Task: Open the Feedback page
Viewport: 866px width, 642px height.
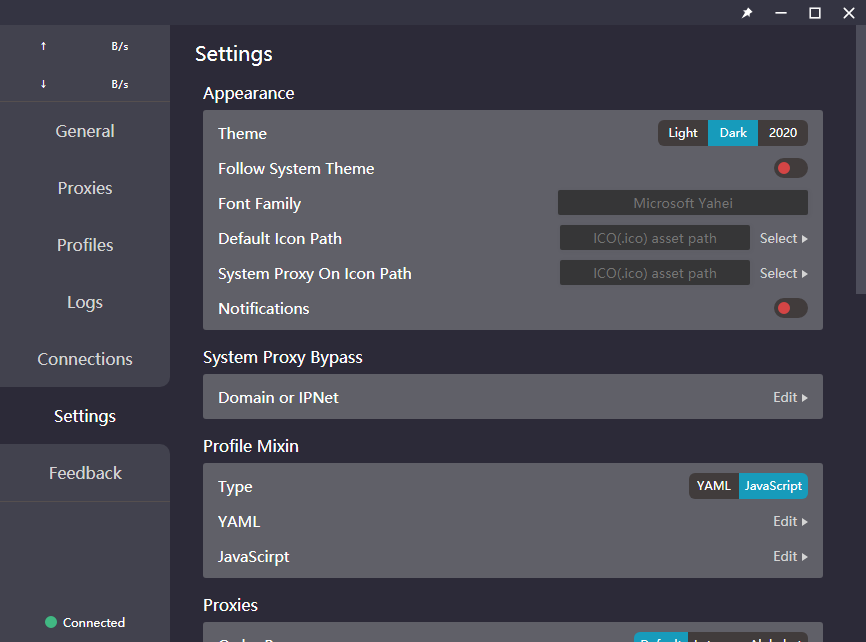Action: (x=85, y=473)
